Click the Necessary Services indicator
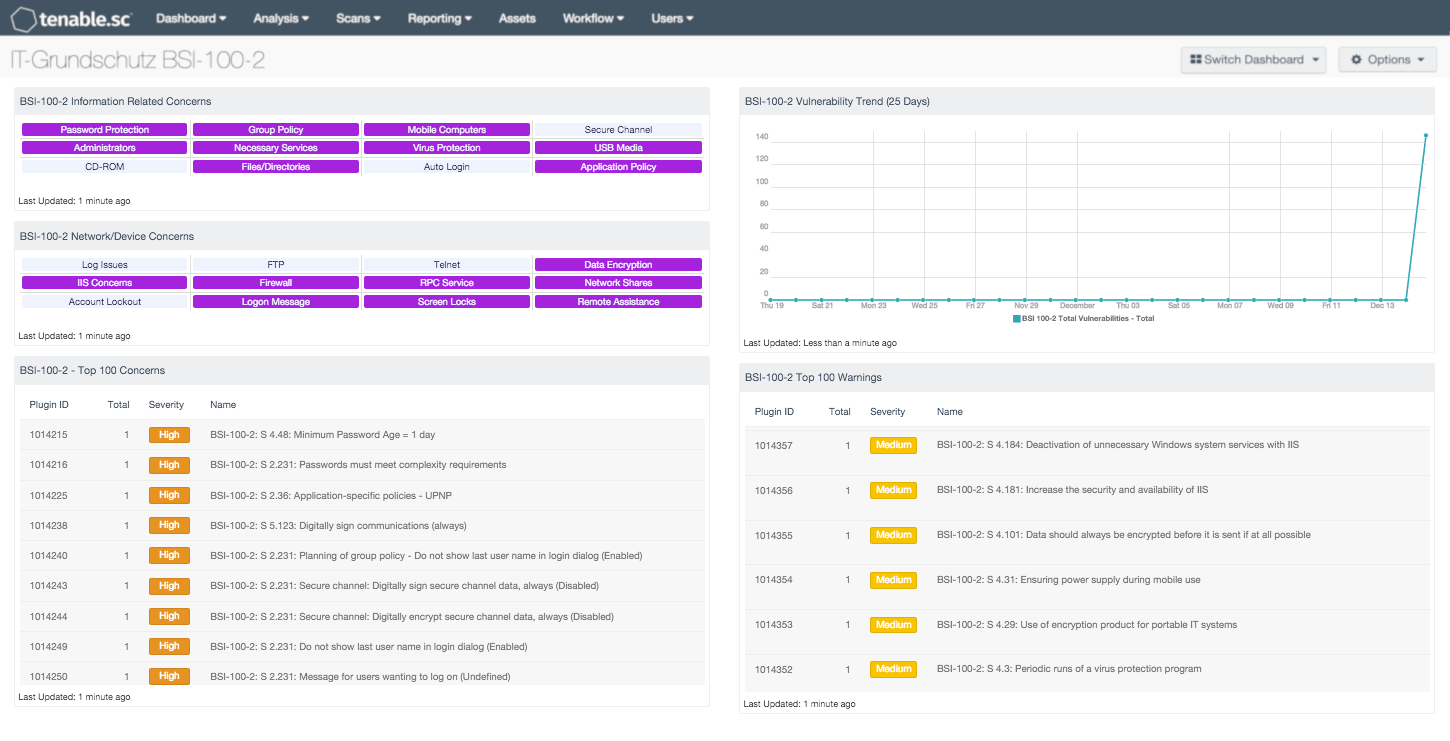 (x=276, y=148)
